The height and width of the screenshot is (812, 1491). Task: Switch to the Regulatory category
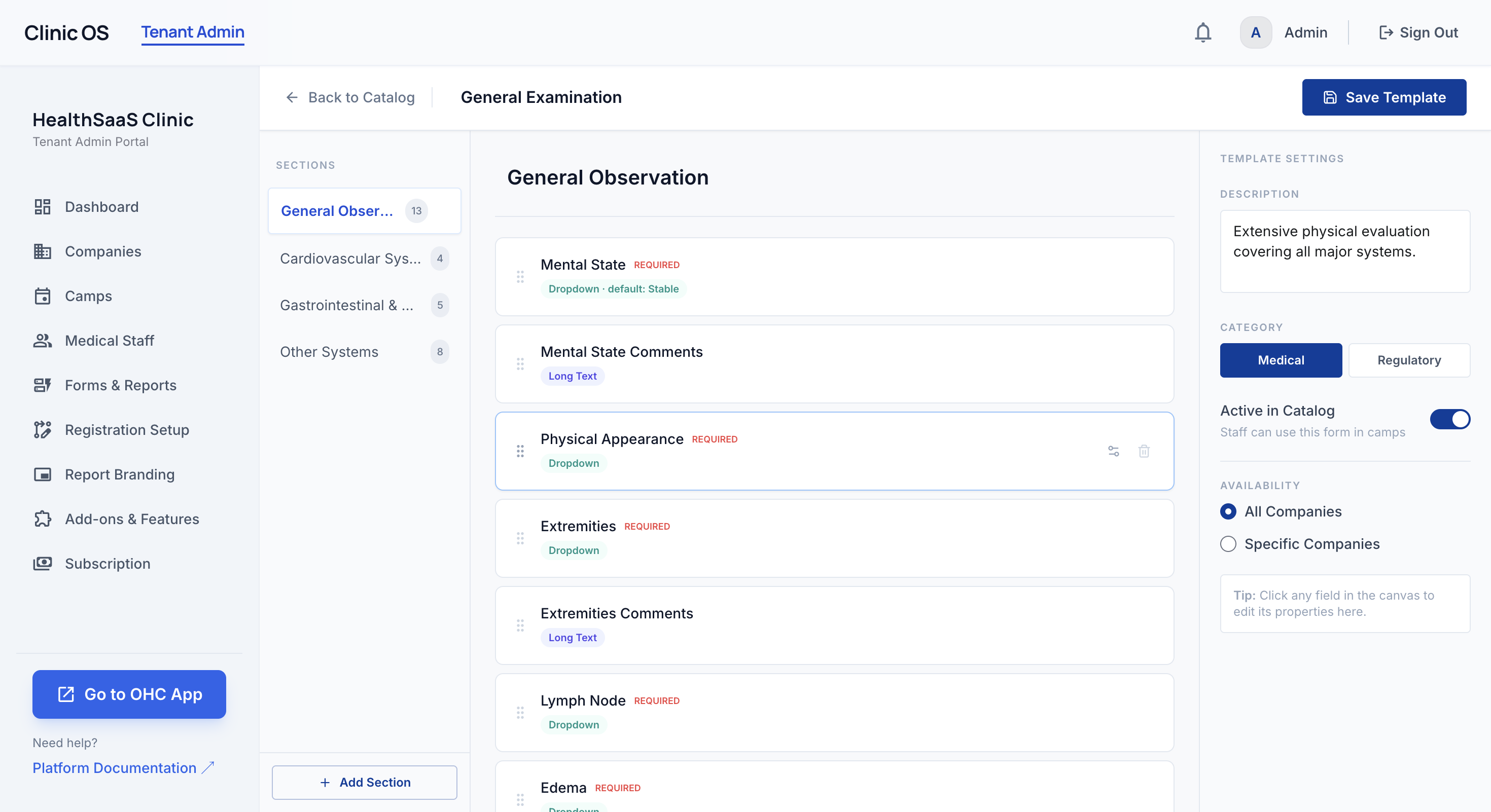[1409, 360]
